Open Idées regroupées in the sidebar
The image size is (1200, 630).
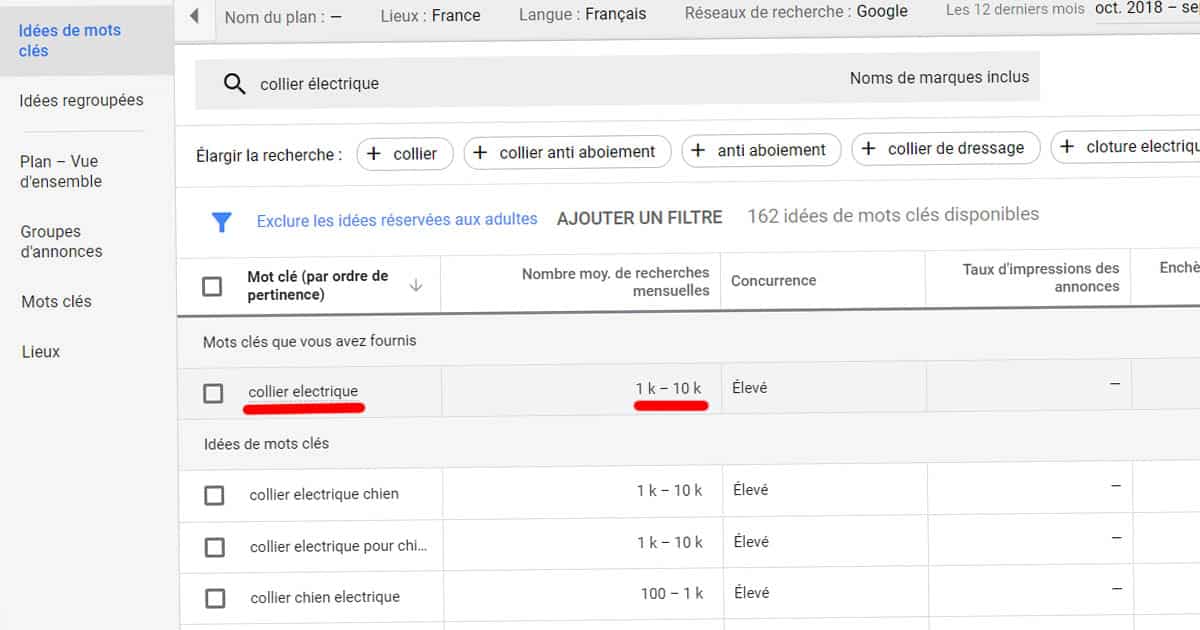(81, 100)
